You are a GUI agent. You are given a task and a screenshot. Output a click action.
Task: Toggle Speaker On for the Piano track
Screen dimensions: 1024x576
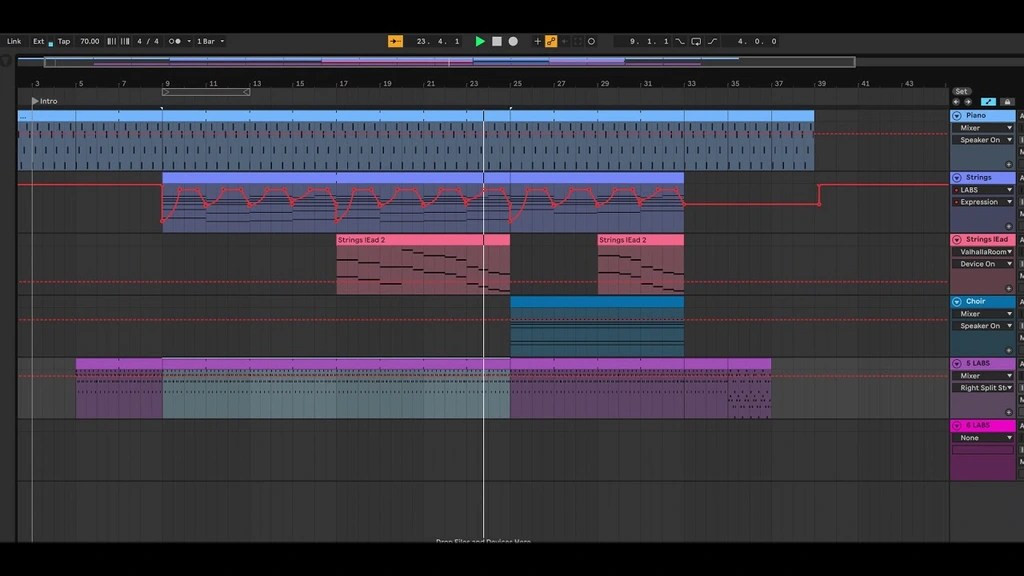[981, 140]
